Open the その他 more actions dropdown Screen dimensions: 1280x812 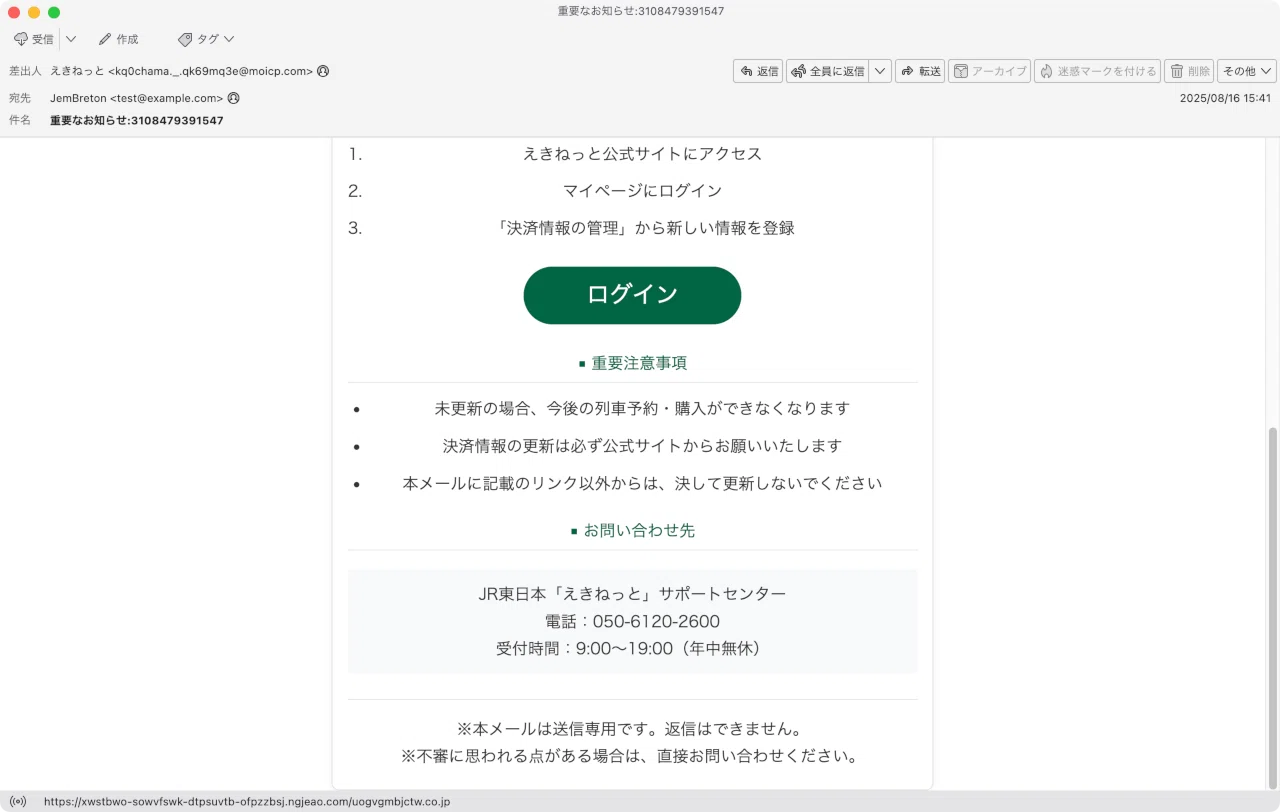(1247, 71)
